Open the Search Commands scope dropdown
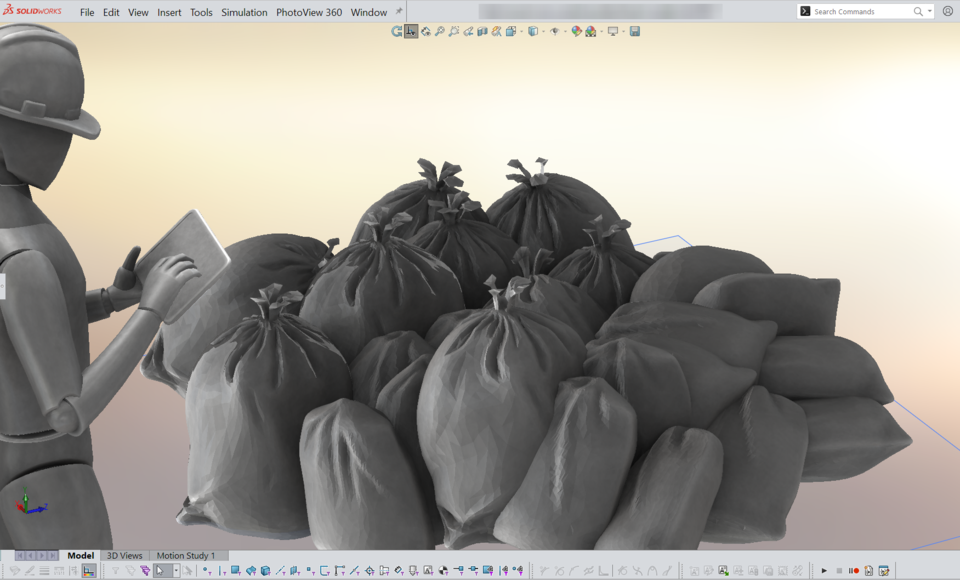 (x=929, y=11)
